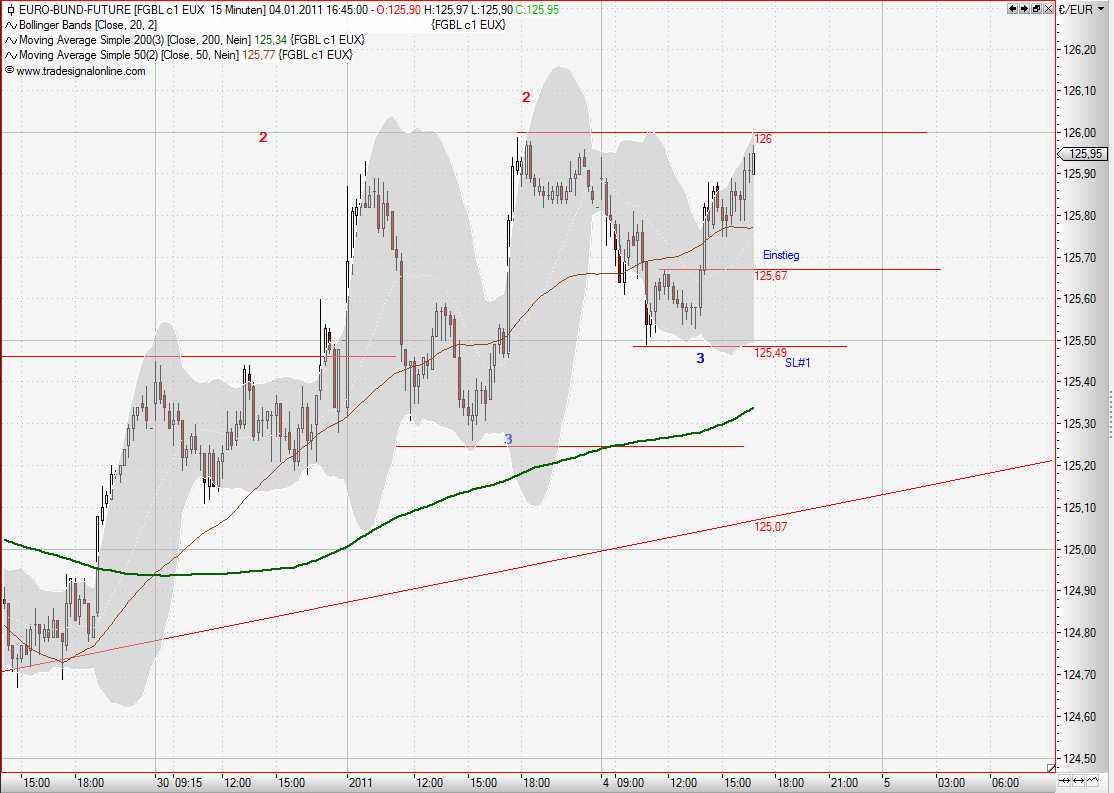The width and height of the screenshot is (1114, 793).
Task: Click the Moving Average Simple 200 legend icon
Action: (x=9, y=40)
